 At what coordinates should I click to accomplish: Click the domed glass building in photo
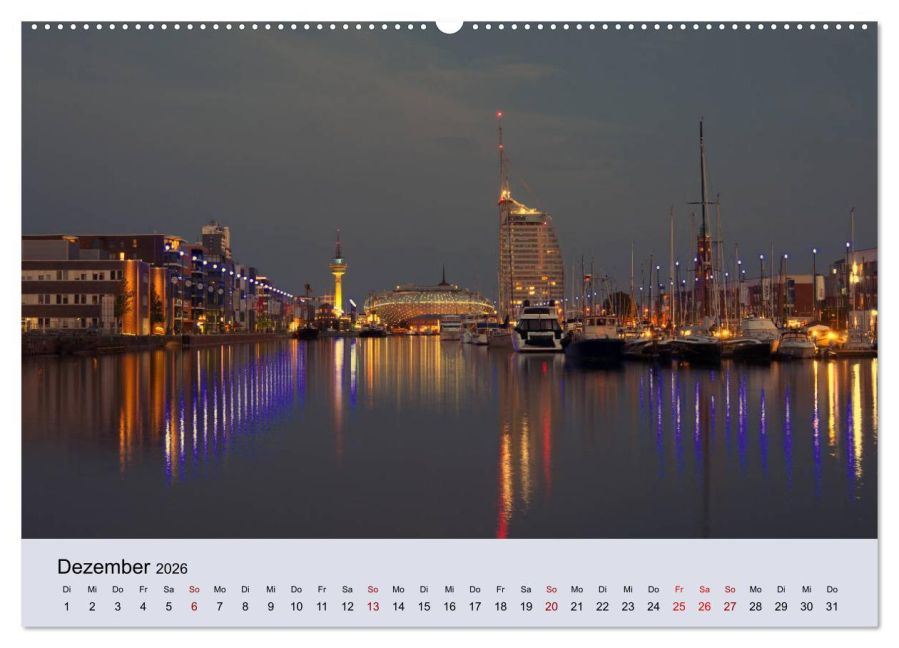click(428, 304)
